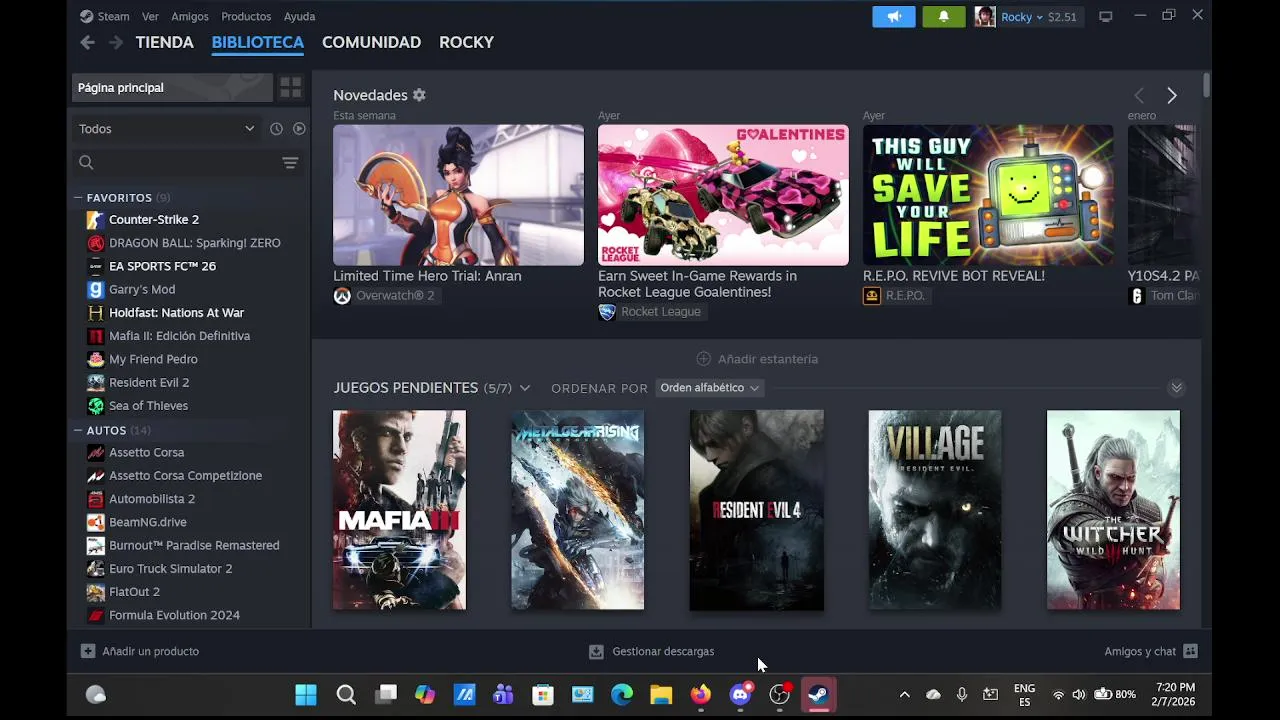Click the Counter-Strike 2 game icon
The width and height of the screenshot is (1280, 720).
tap(95, 220)
